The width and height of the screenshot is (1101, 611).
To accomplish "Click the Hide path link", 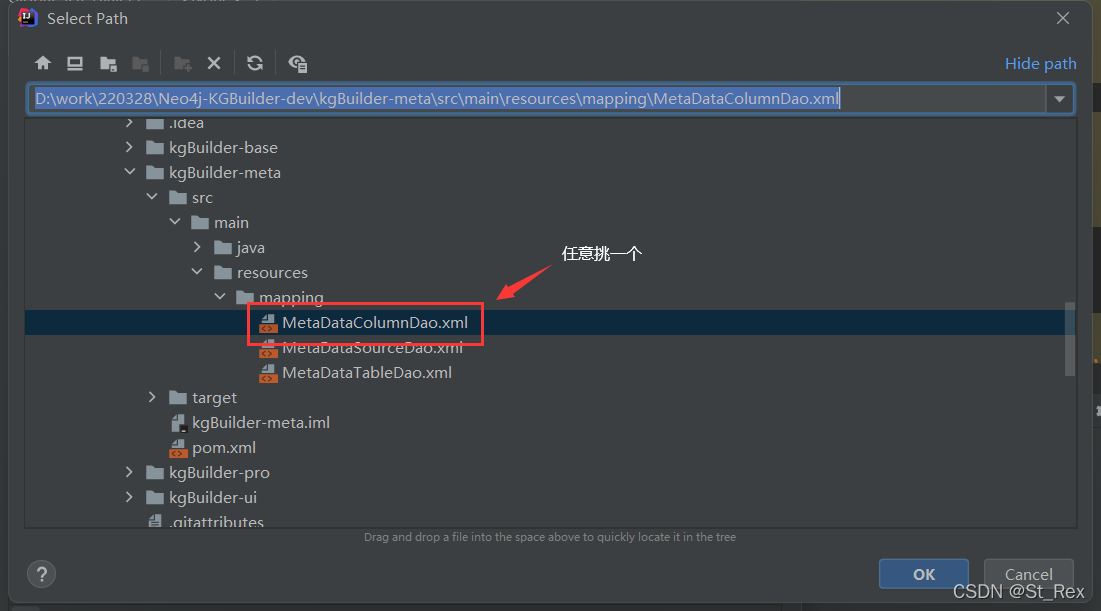I will [x=1040, y=62].
